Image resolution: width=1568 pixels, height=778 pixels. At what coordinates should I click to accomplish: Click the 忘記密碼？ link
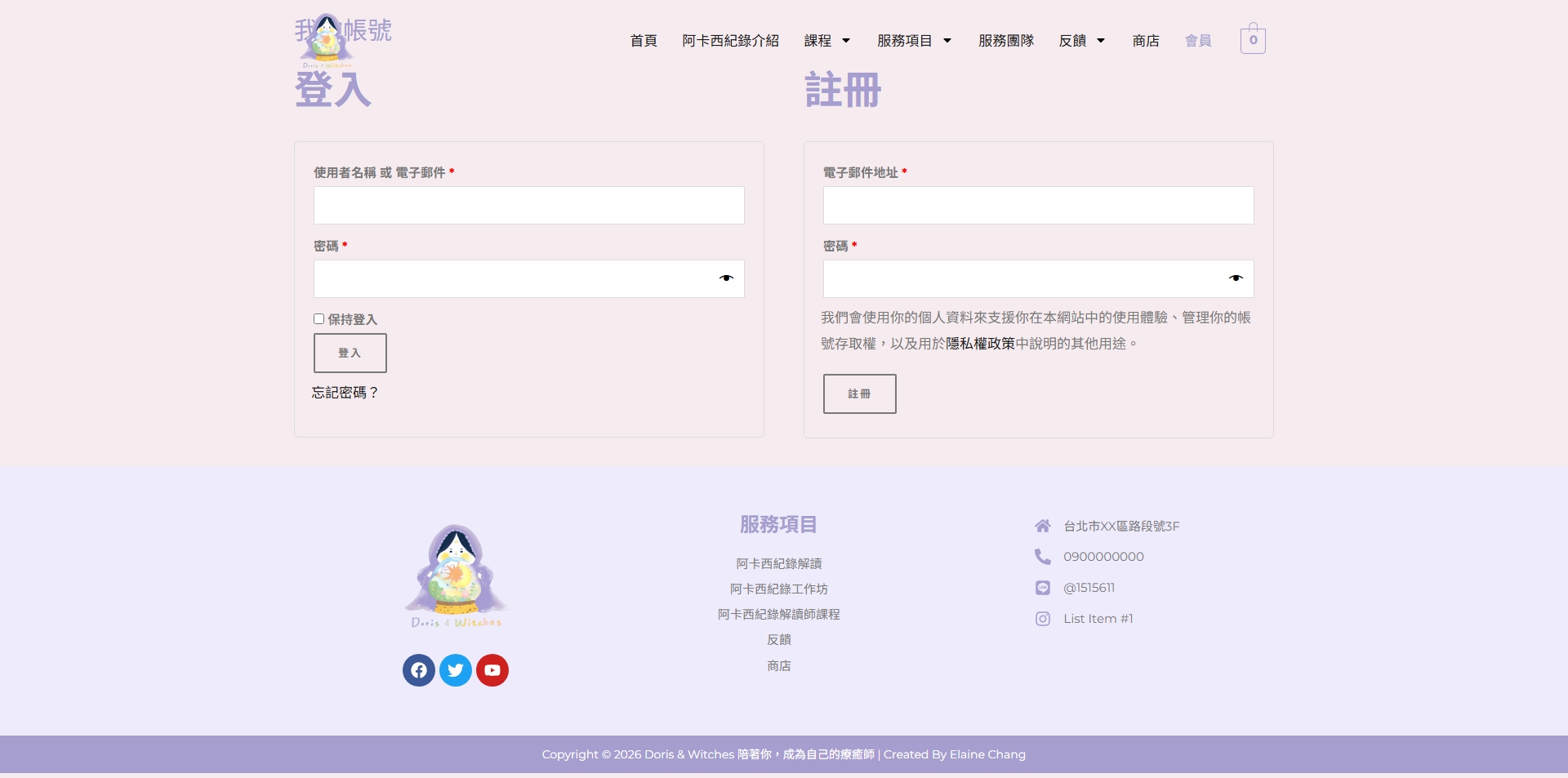click(345, 393)
